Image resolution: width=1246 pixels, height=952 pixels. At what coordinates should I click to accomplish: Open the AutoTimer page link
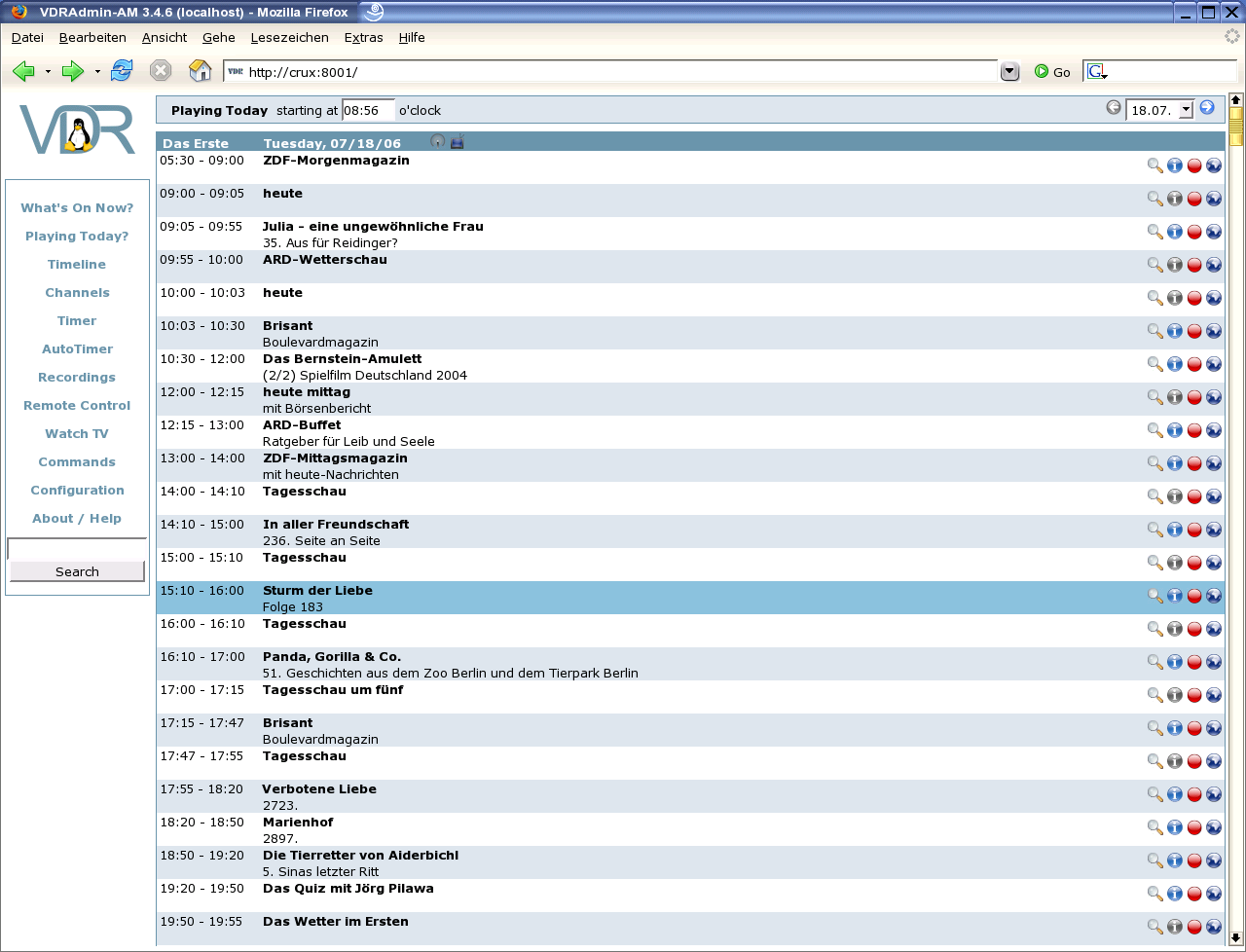(77, 349)
